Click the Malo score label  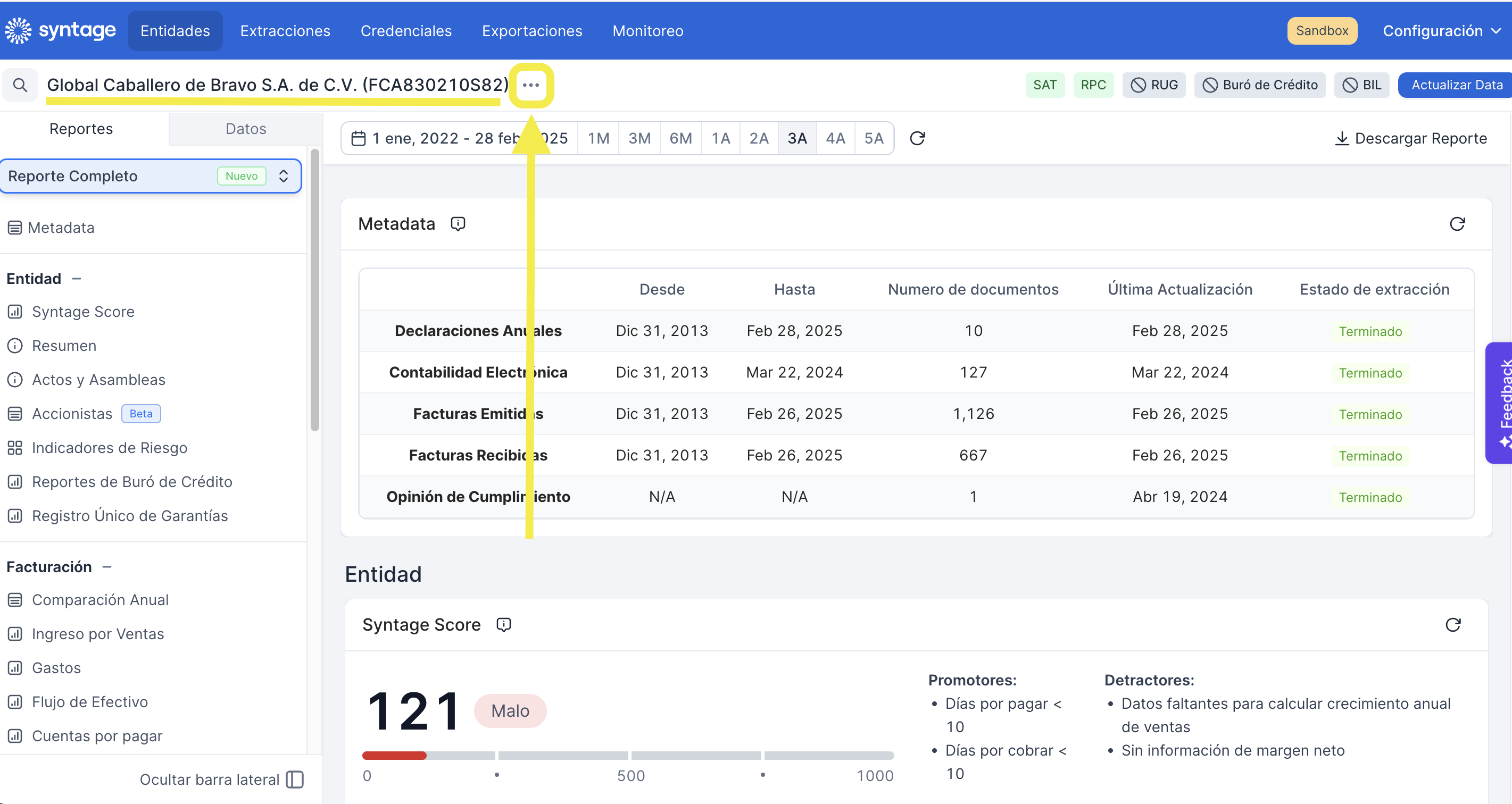(510, 711)
